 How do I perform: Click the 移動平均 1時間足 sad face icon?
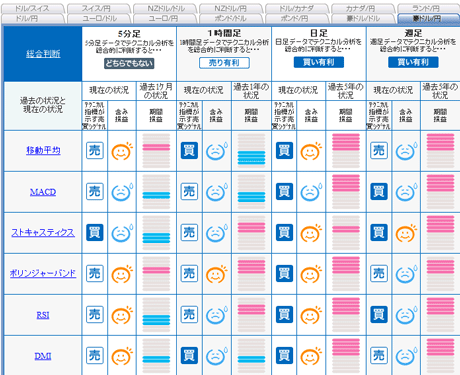[217, 151]
